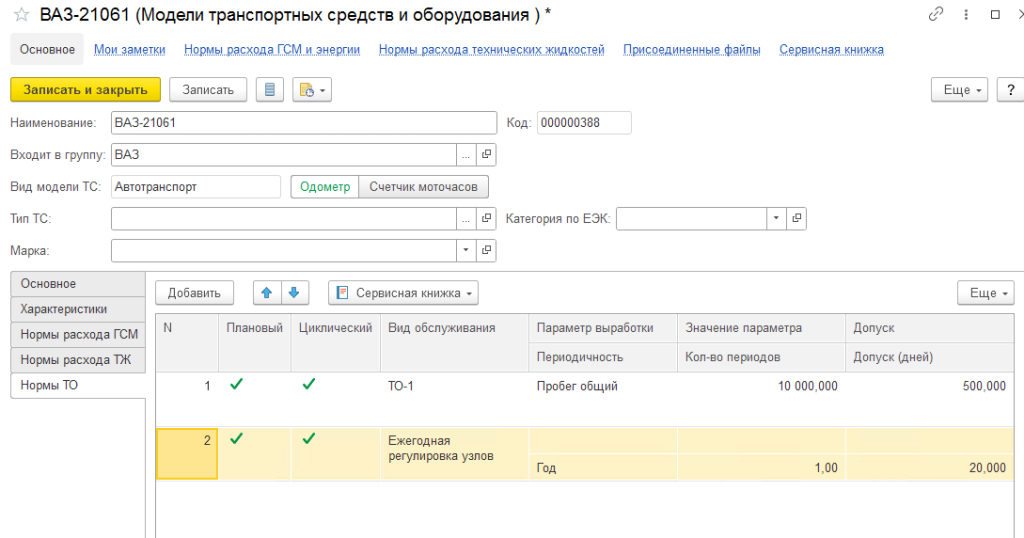The height and width of the screenshot is (538, 1024).
Task: Click the Циклический column header
Action: [x=336, y=343]
